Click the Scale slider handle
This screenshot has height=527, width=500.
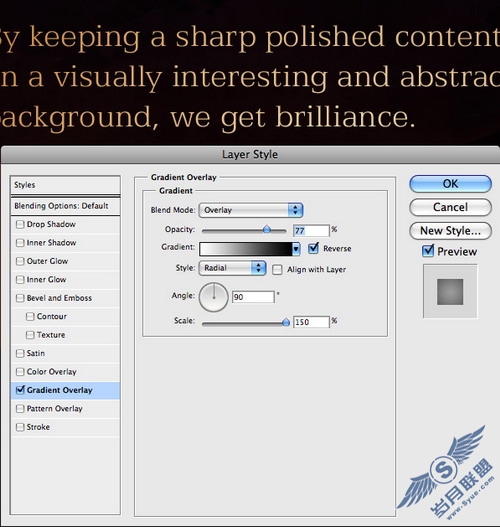[286, 323]
